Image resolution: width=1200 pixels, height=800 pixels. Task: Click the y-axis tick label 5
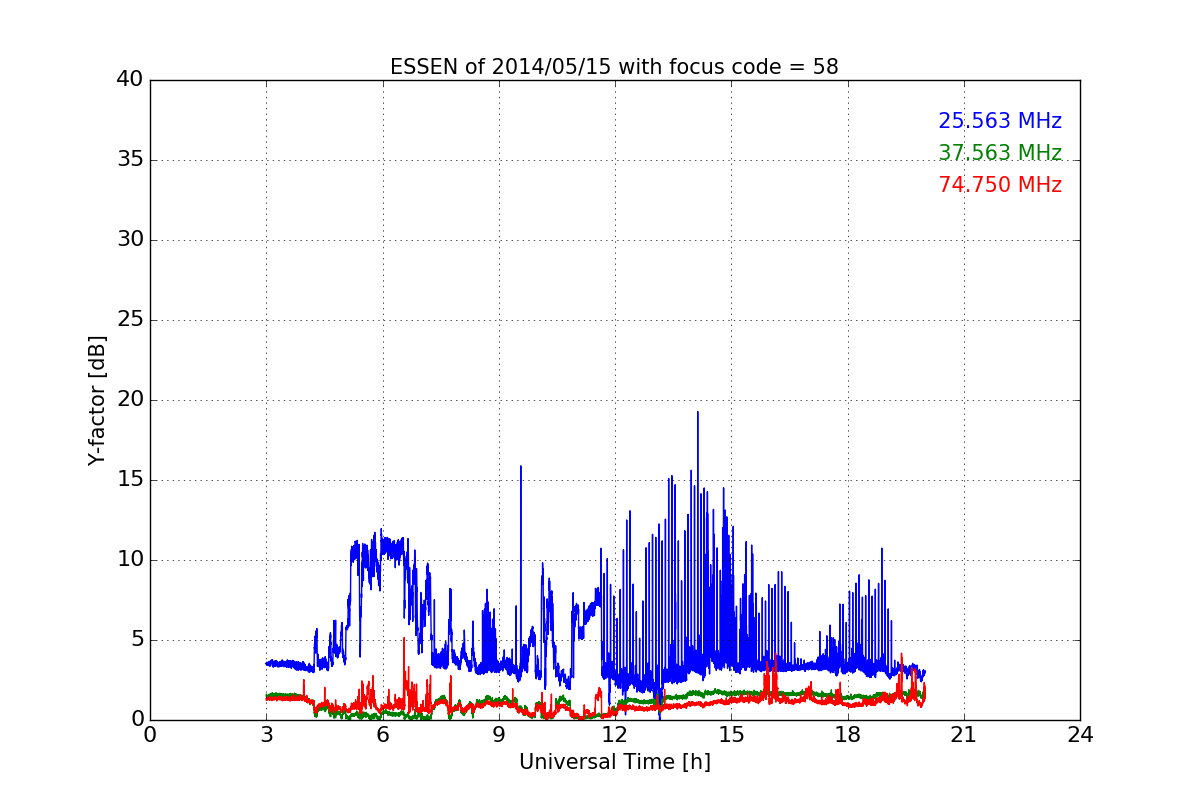tap(137, 640)
